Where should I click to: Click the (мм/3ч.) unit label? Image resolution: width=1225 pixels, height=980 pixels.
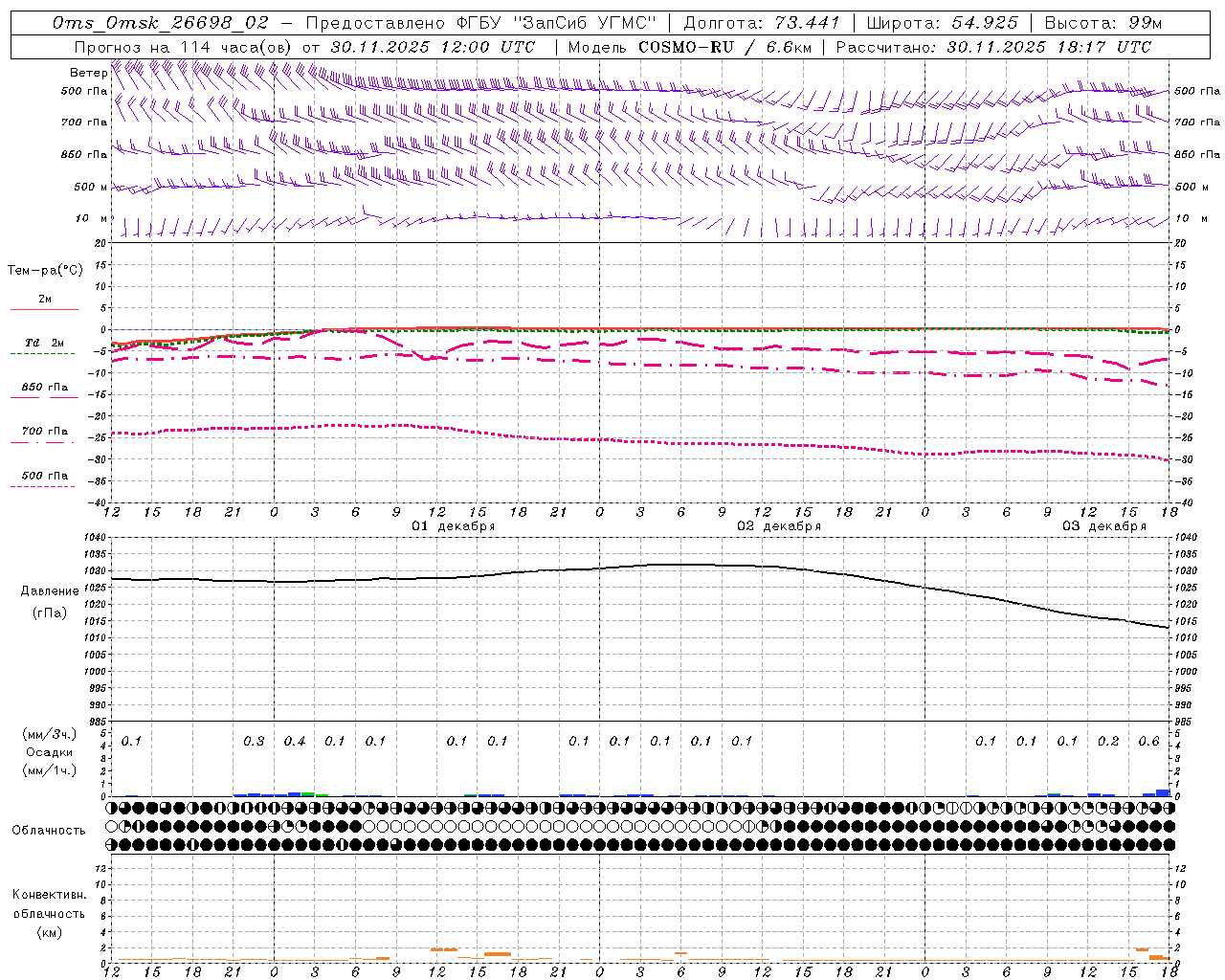pyautogui.click(x=50, y=734)
